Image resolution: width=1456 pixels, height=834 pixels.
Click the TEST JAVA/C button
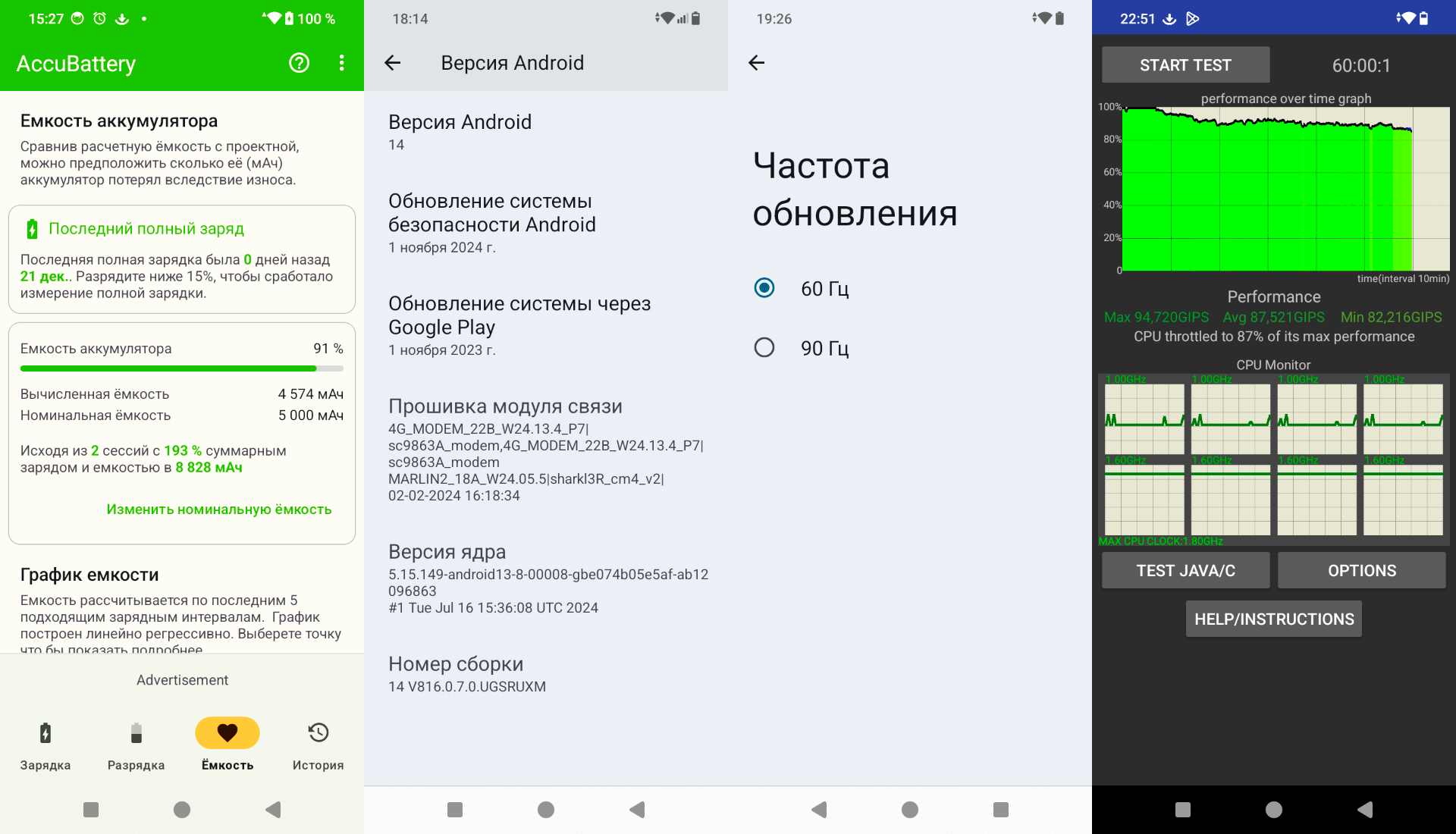point(1185,570)
